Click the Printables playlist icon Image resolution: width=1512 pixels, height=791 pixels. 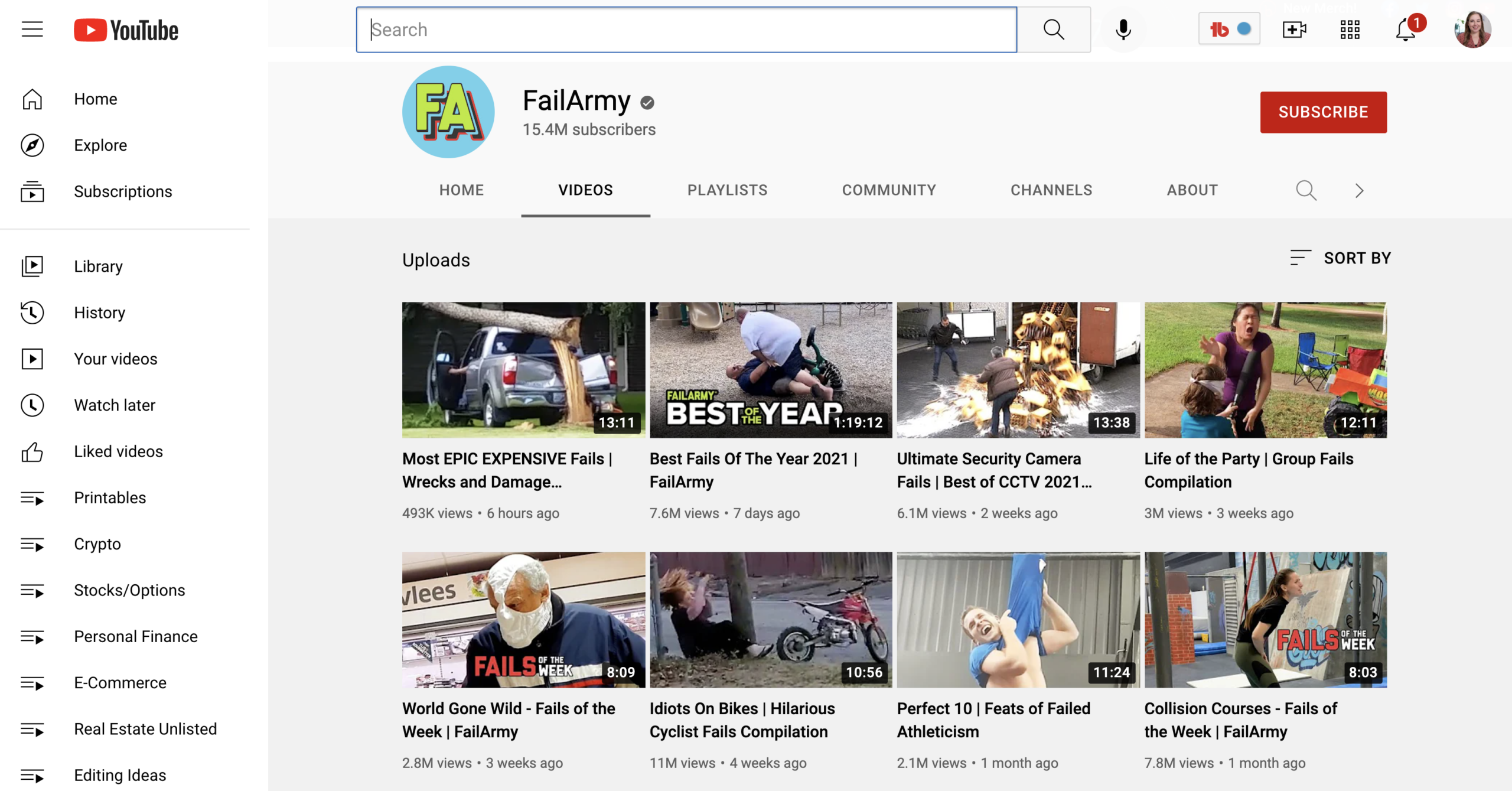[x=32, y=498]
